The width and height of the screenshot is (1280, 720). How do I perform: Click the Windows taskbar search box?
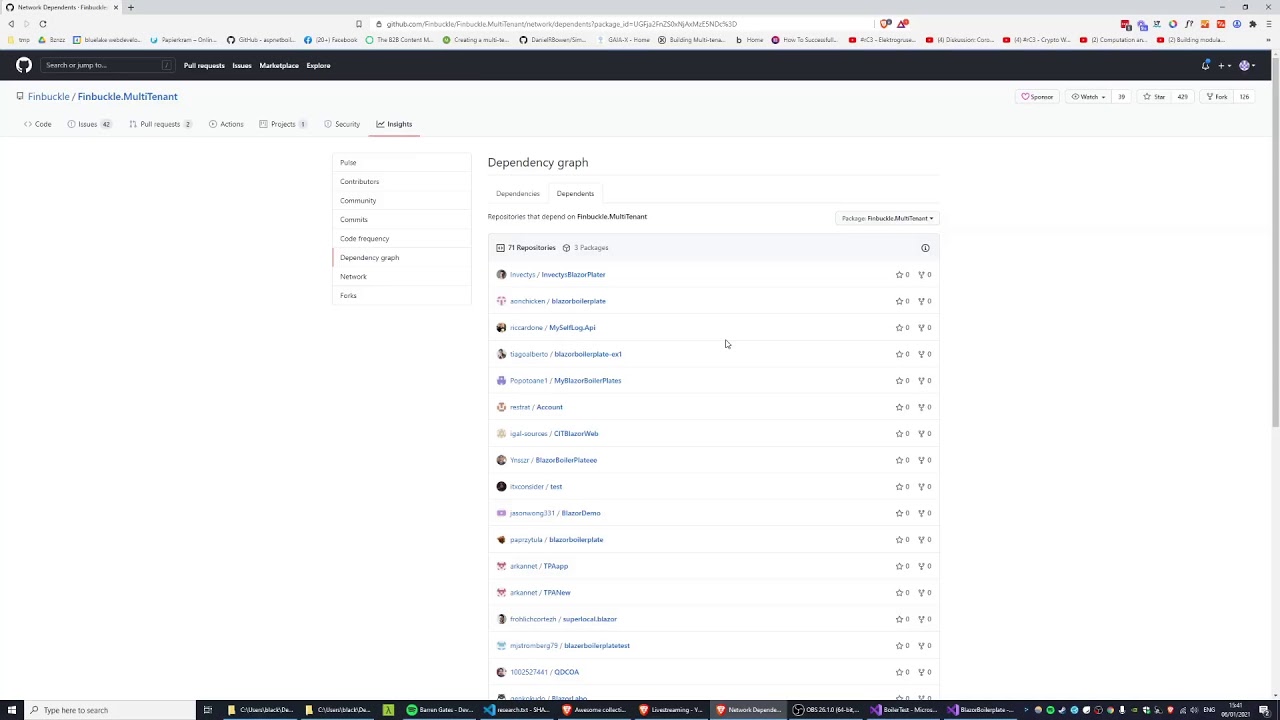[x=110, y=710]
